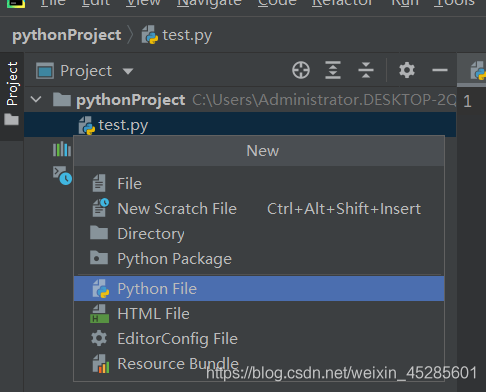Viewport: 486px width, 392px height.
Task: Choose Python File from New menu
Action: point(259,289)
